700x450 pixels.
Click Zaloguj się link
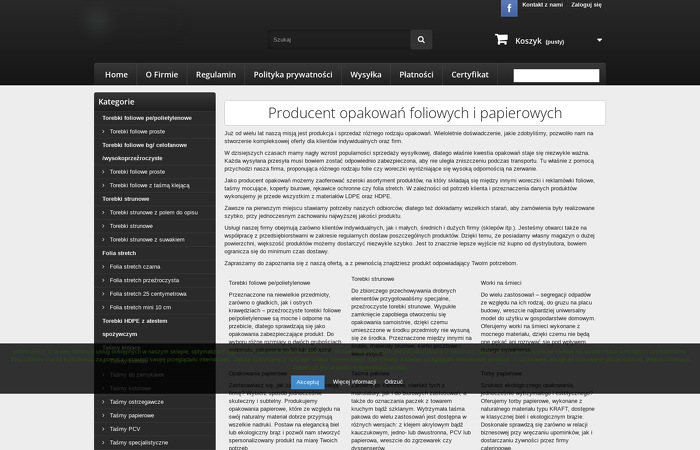coord(586,5)
